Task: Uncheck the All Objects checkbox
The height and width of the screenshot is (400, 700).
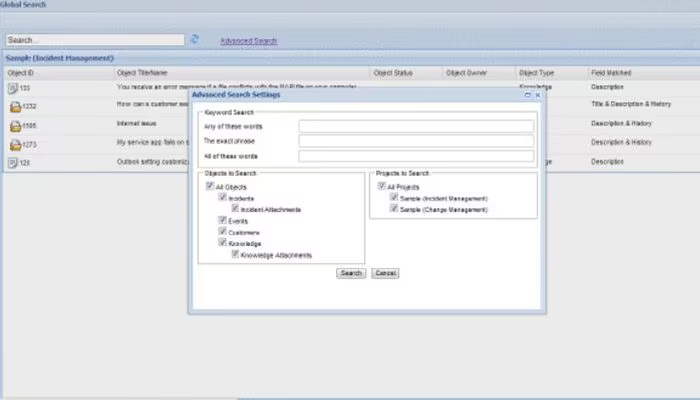Action: (210, 186)
